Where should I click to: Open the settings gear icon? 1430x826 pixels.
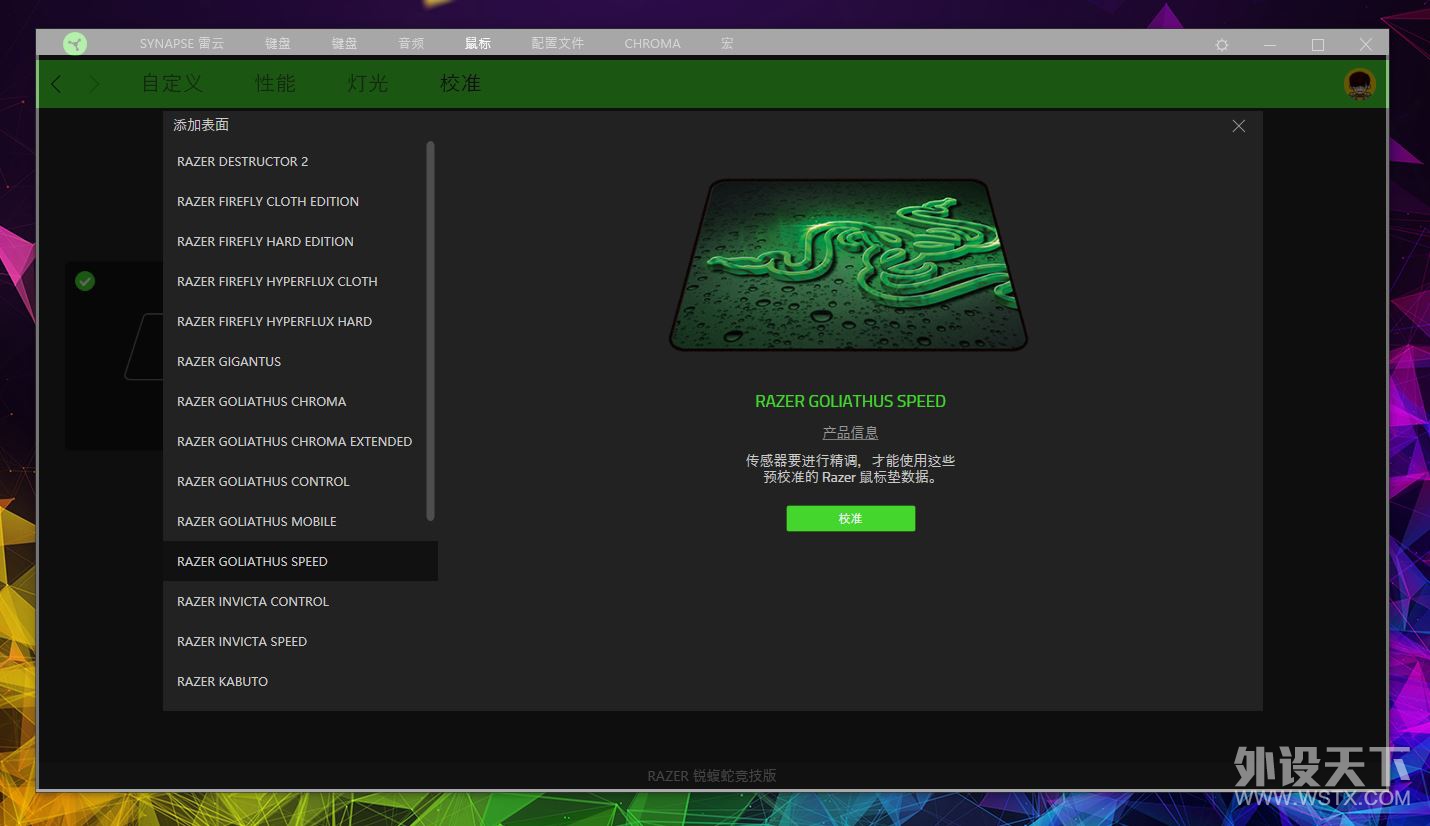1221,45
